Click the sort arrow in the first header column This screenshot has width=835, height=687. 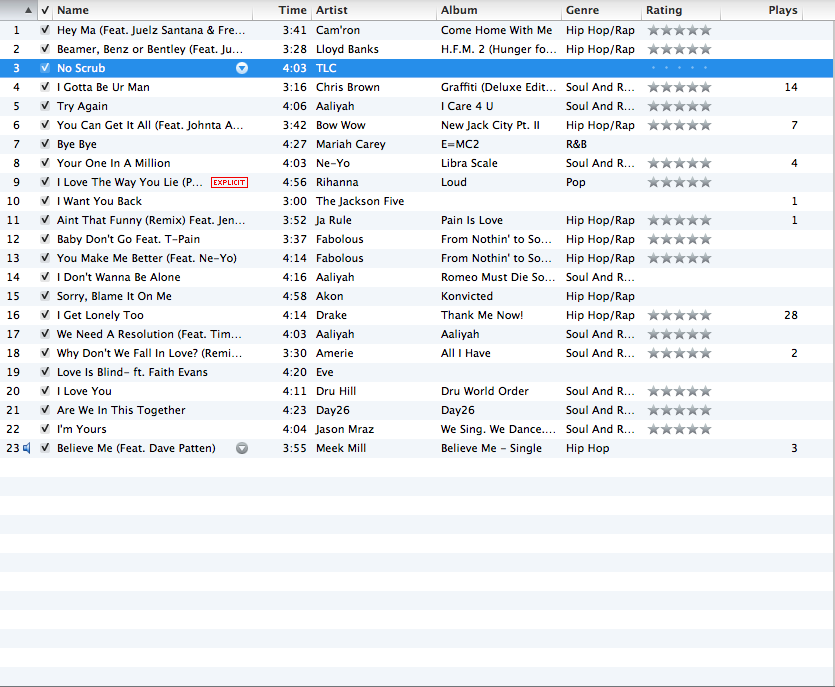coord(27,10)
